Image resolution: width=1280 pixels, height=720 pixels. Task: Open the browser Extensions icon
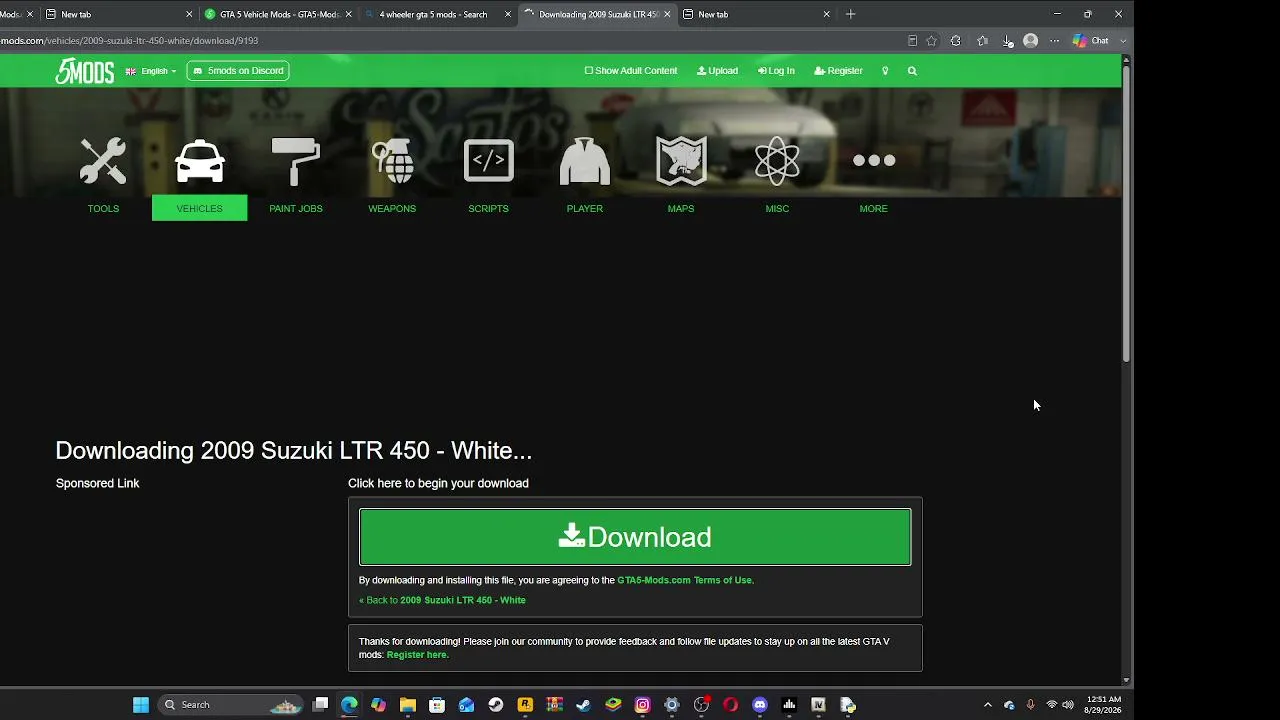pyautogui.click(x=956, y=41)
